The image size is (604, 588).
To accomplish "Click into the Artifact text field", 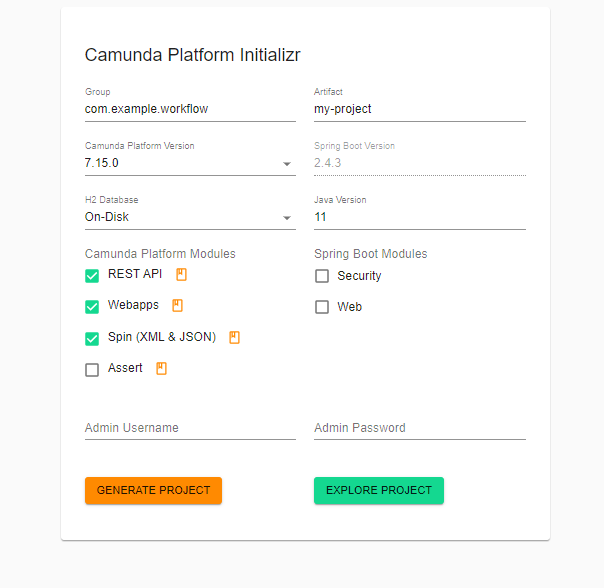I will (419, 109).
